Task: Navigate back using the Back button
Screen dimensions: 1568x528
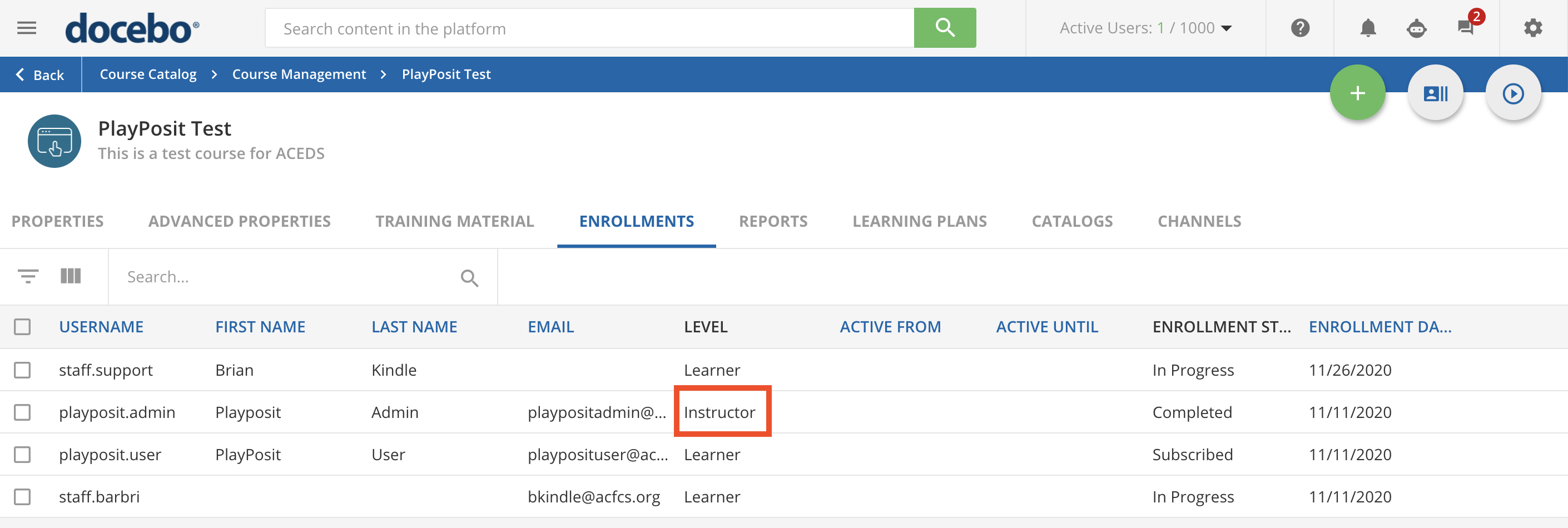Action: click(39, 73)
